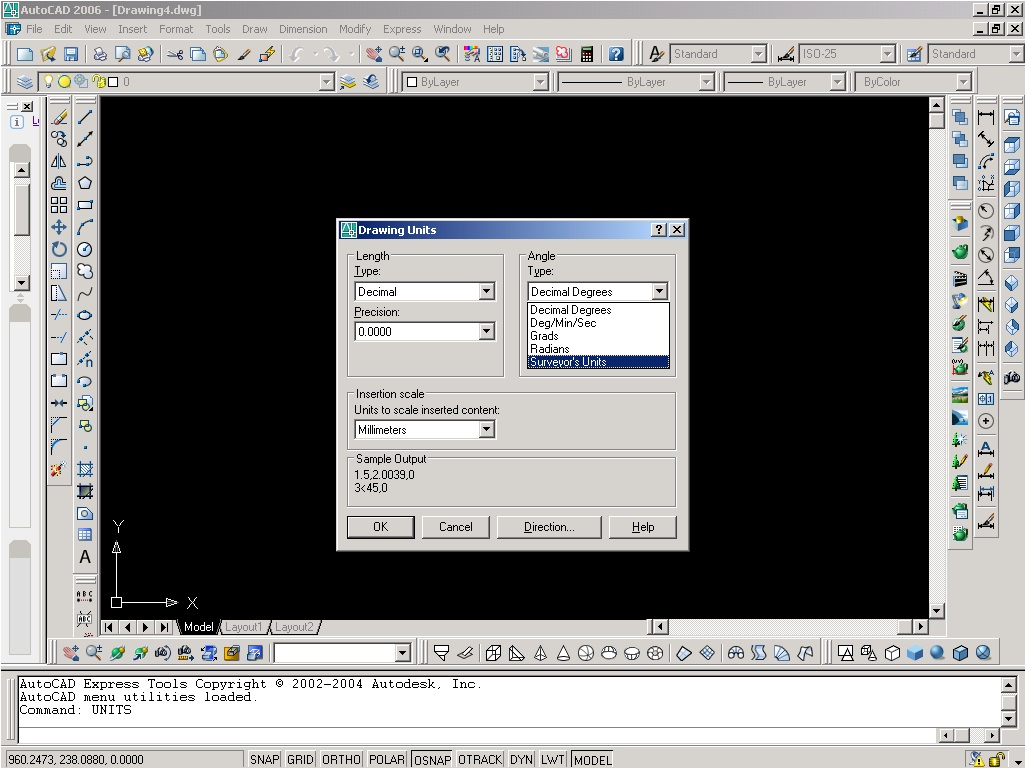Click the Save icon in the standard toolbar
The height and width of the screenshot is (768, 1025).
point(71,54)
